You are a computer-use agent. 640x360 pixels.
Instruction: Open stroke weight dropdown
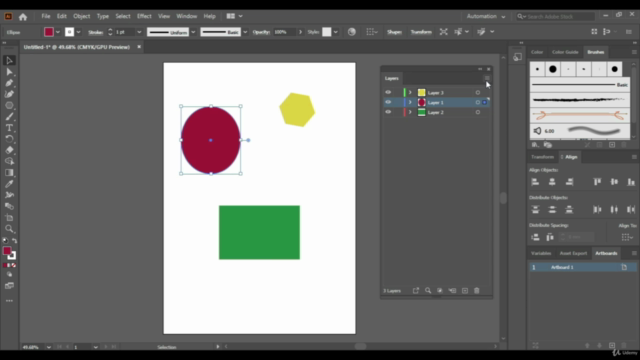(x=139, y=32)
